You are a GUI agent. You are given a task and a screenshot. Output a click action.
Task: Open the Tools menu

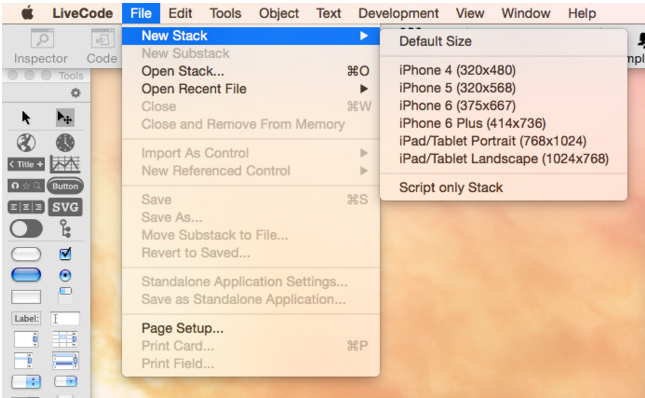(225, 14)
